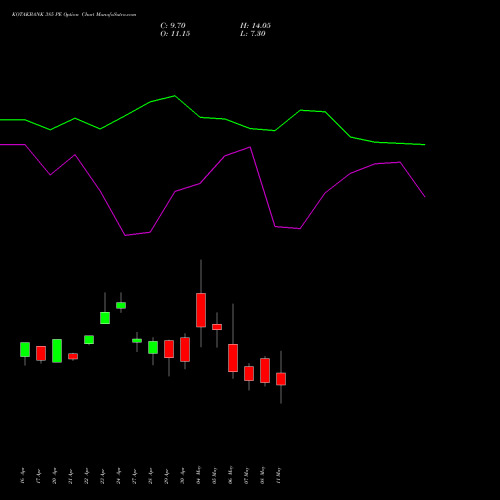Select the 24 Apr date label

tap(118, 476)
